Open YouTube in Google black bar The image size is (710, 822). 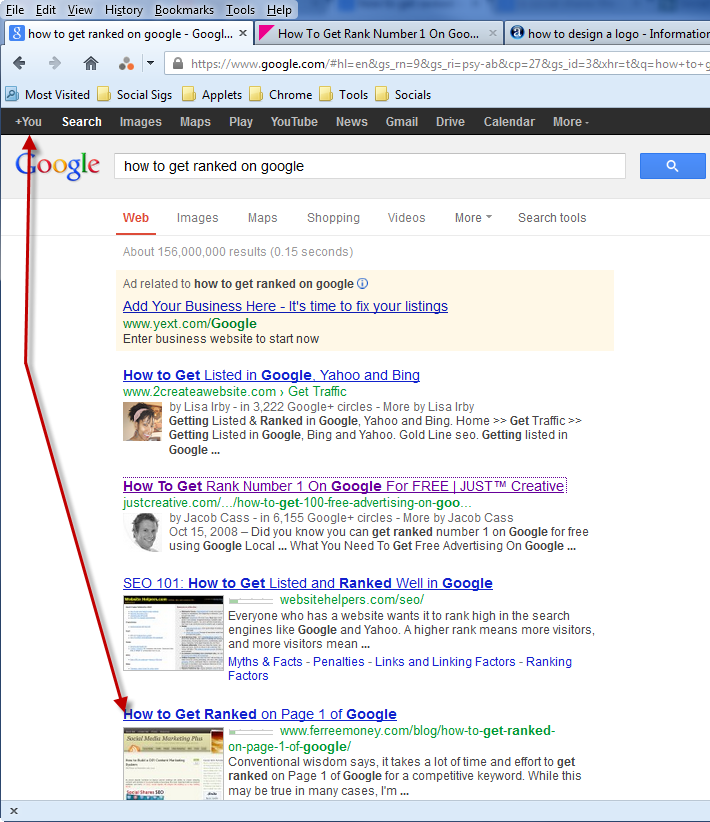pos(294,122)
